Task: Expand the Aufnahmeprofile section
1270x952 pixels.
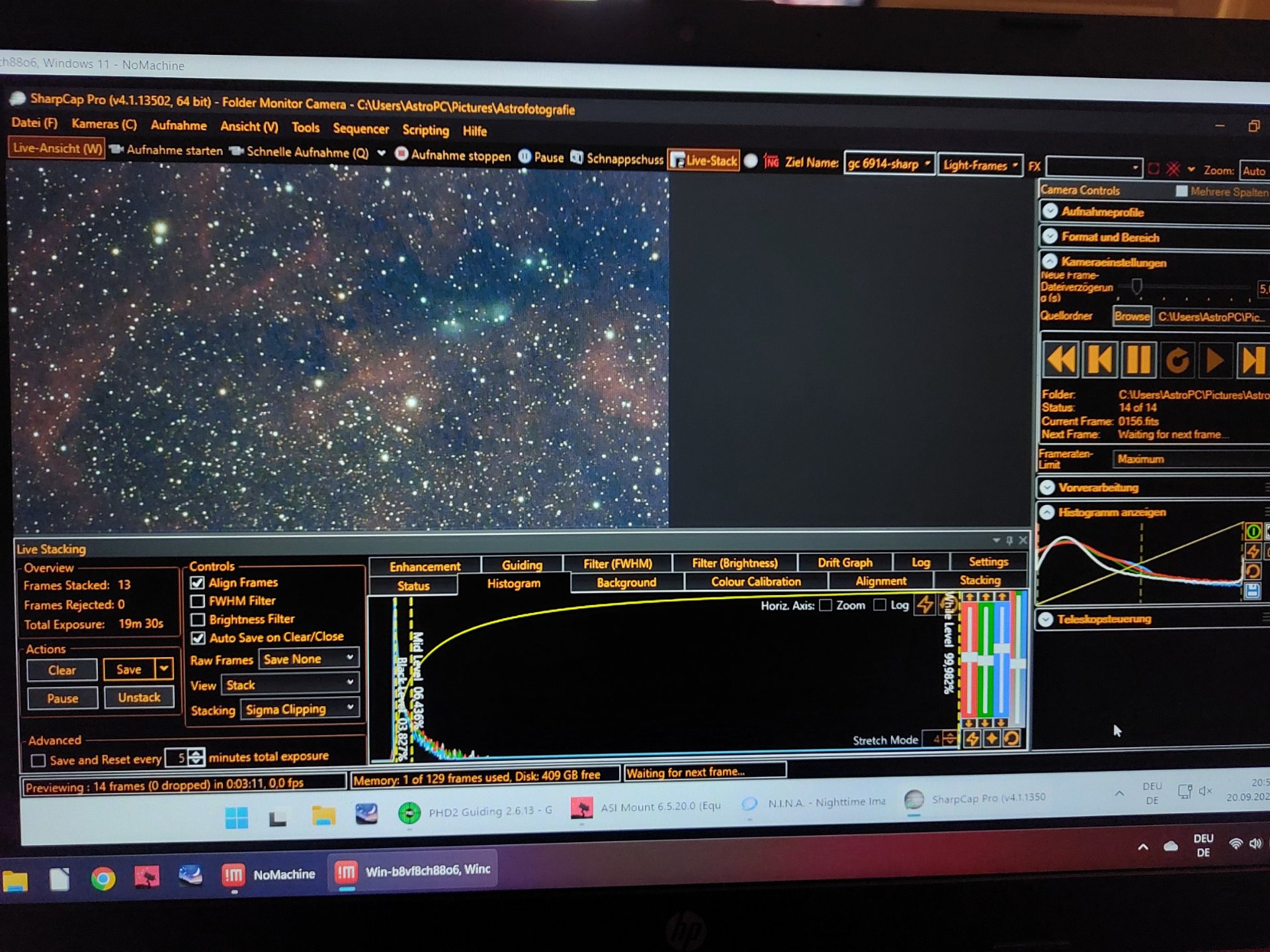Action: [1050, 212]
